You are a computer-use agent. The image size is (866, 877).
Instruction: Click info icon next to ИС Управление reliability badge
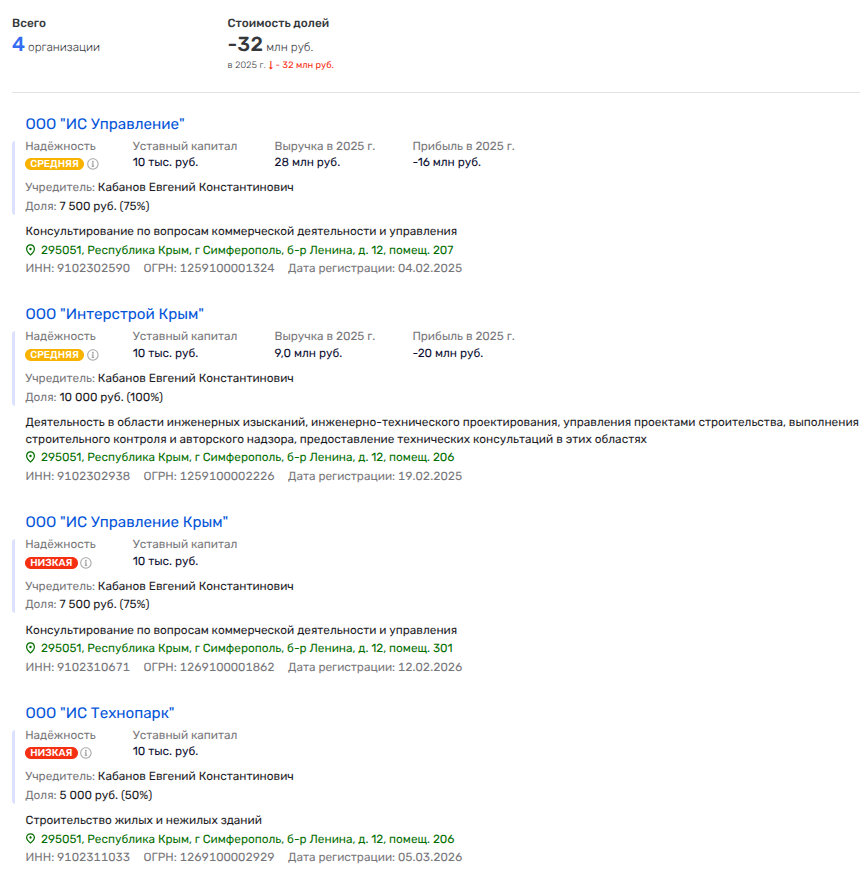tap(93, 164)
